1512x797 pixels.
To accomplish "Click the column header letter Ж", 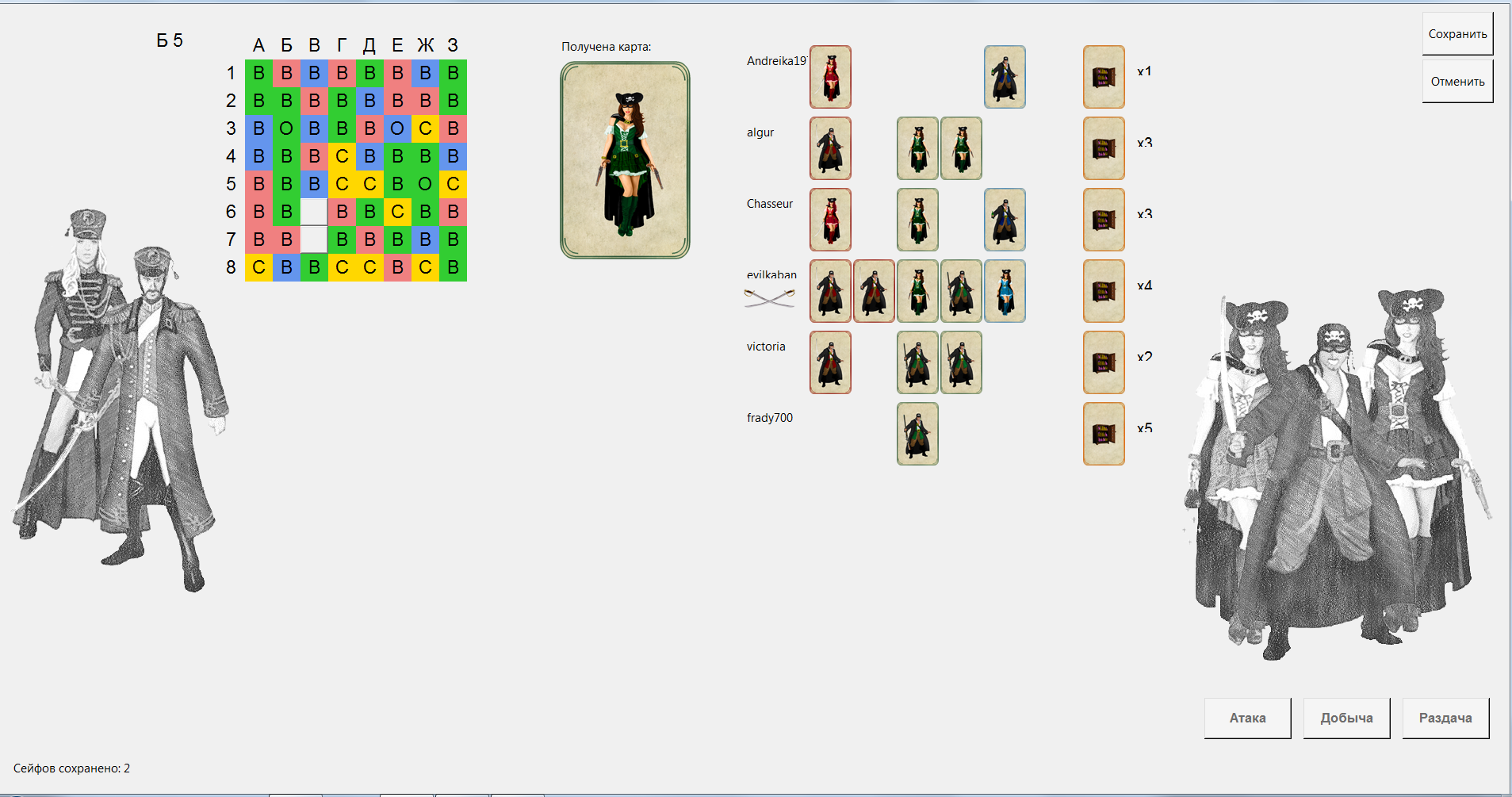I will pos(426,45).
